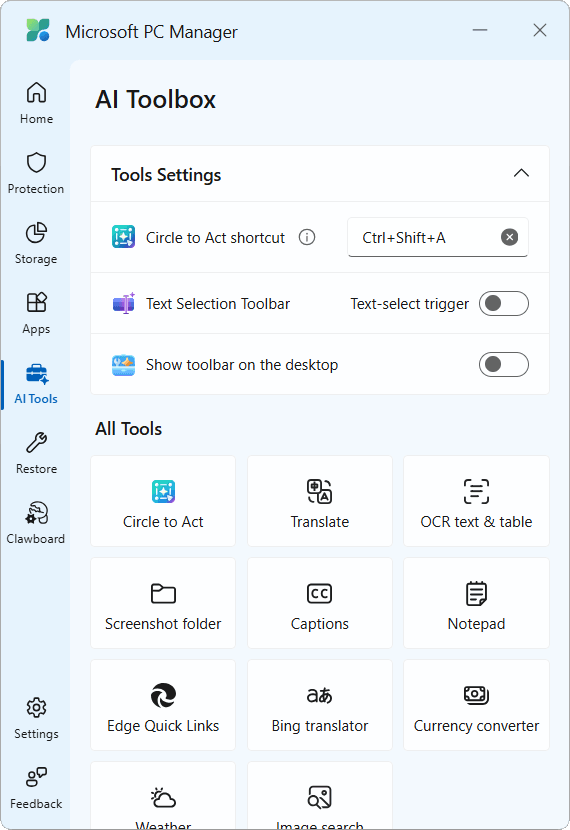The width and height of the screenshot is (570, 830).
Task: Open the Notepad tool tile
Action: [x=476, y=603]
